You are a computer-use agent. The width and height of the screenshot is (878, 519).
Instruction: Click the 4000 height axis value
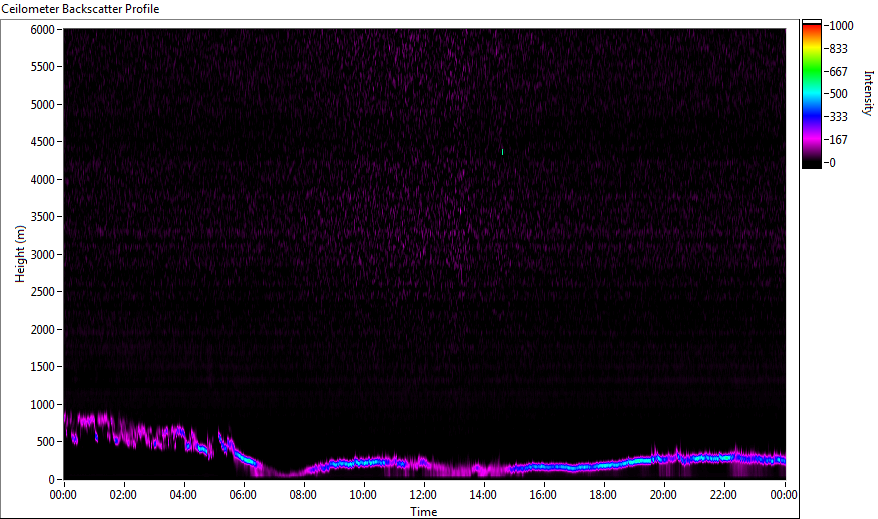tap(43, 180)
